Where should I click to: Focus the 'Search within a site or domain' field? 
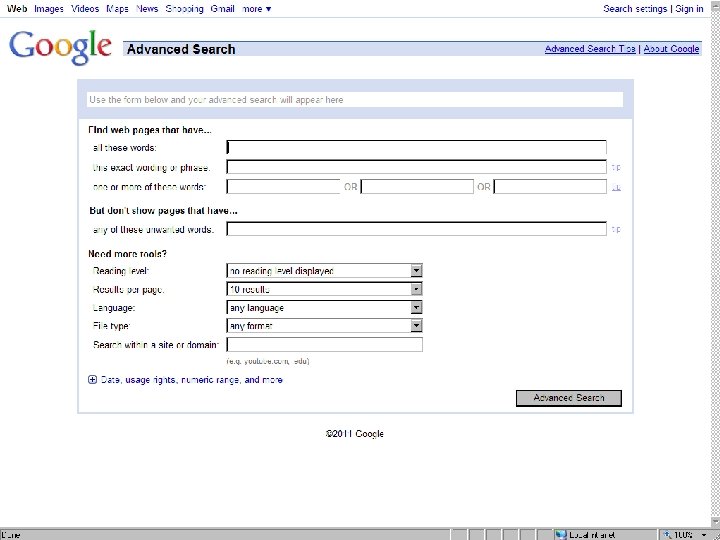coord(325,344)
